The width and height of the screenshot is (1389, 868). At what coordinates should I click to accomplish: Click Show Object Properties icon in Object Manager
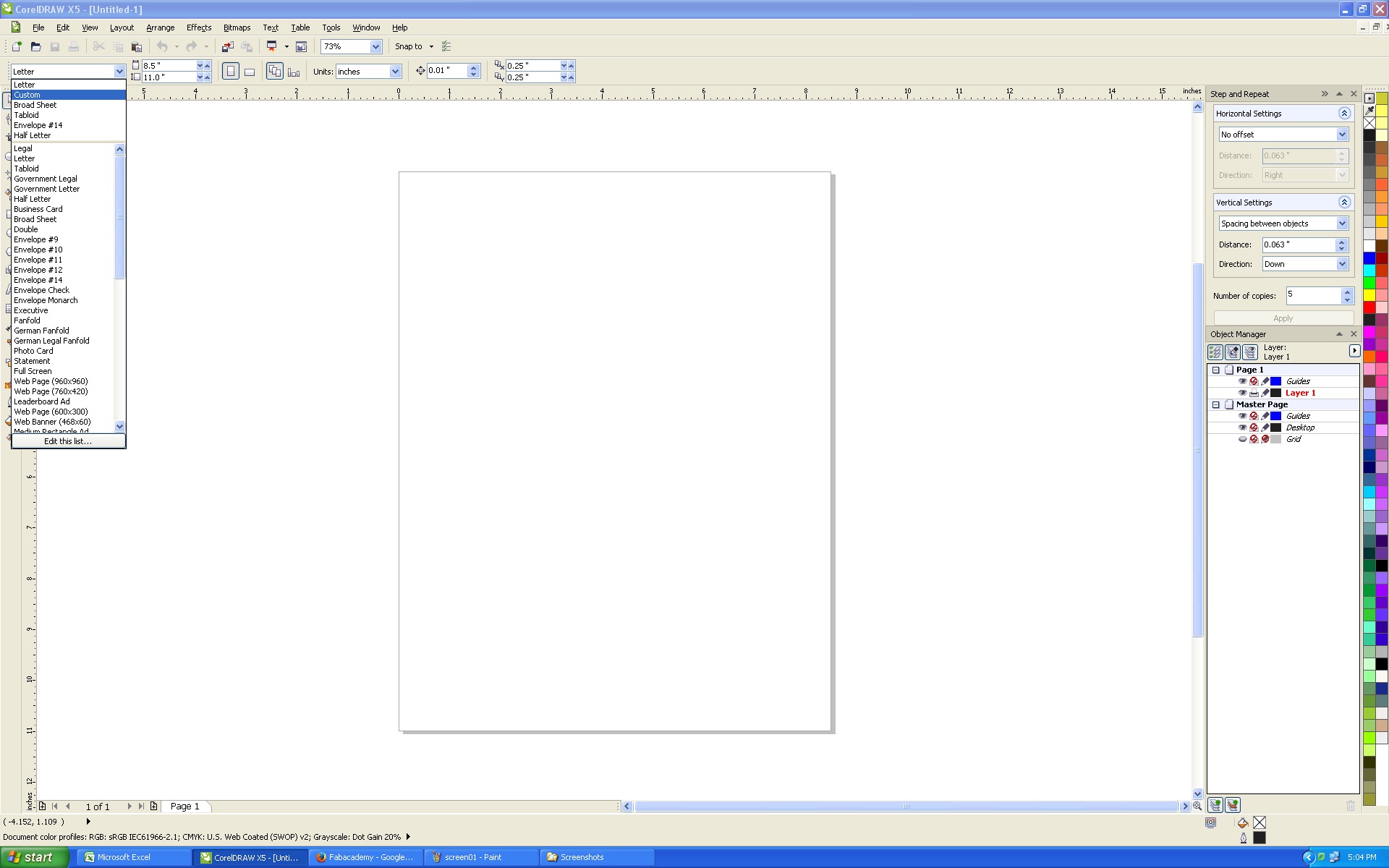tap(1215, 352)
